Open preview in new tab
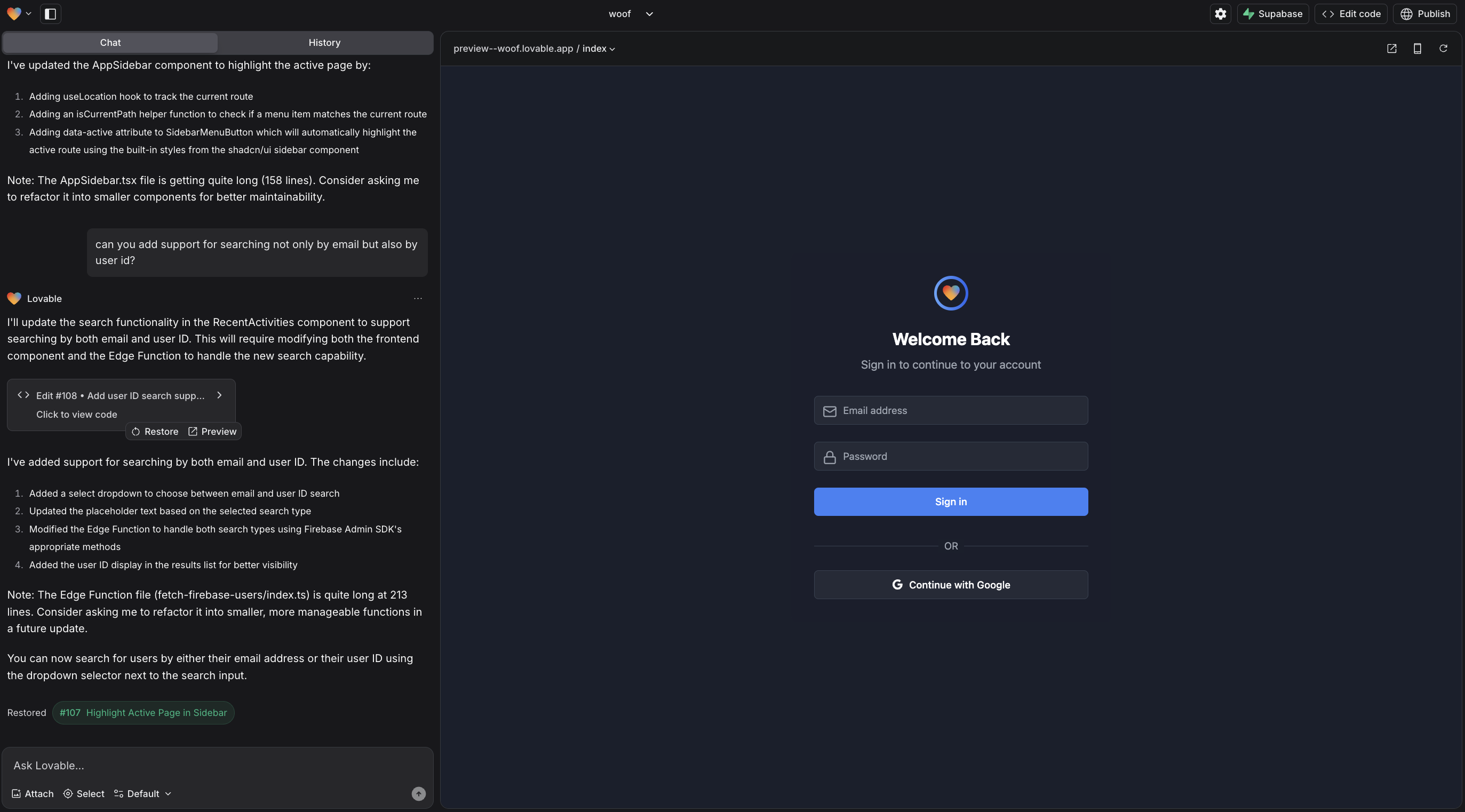Viewport: 1465px width, 812px height. (1391, 49)
